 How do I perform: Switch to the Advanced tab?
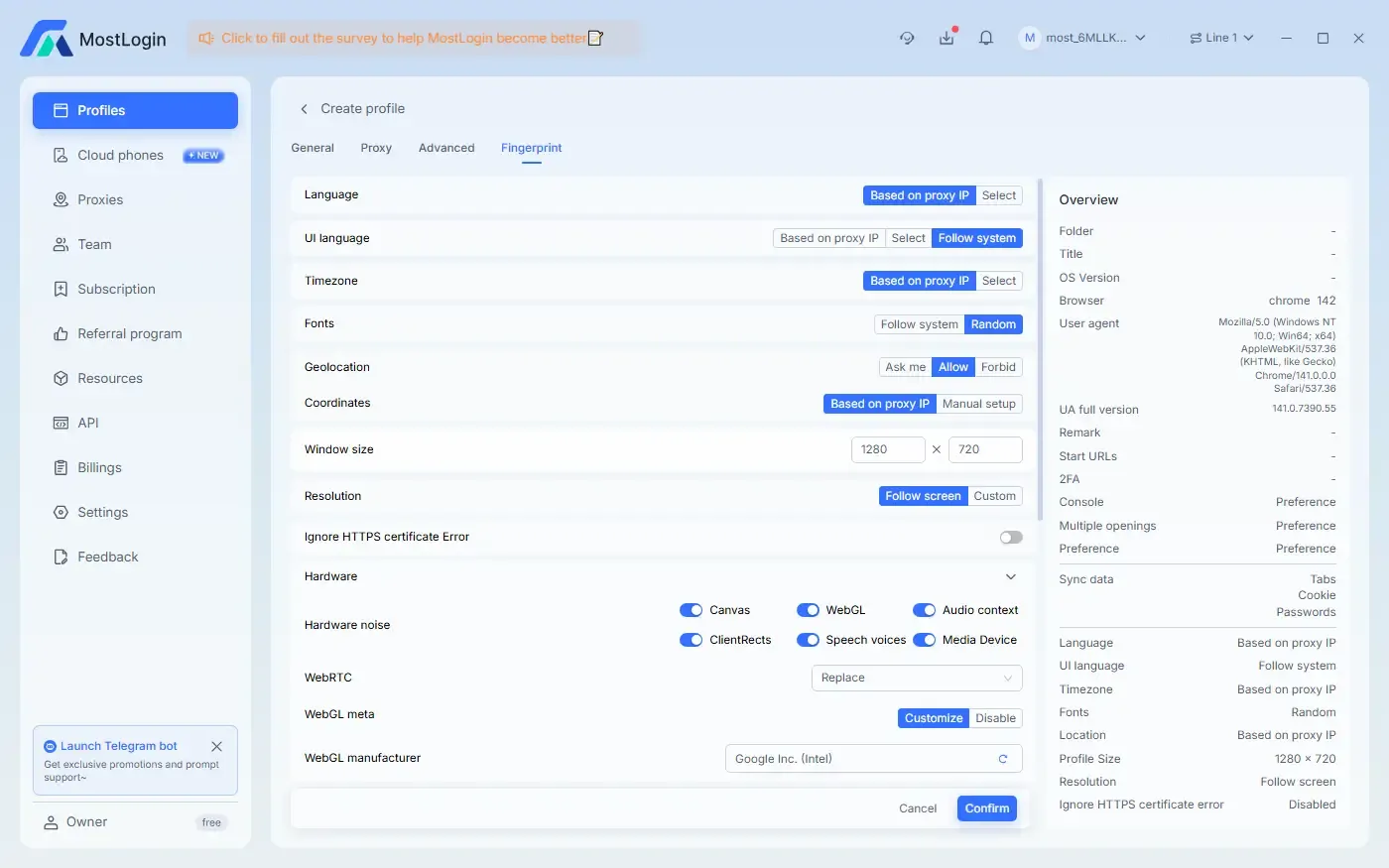pos(446,147)
